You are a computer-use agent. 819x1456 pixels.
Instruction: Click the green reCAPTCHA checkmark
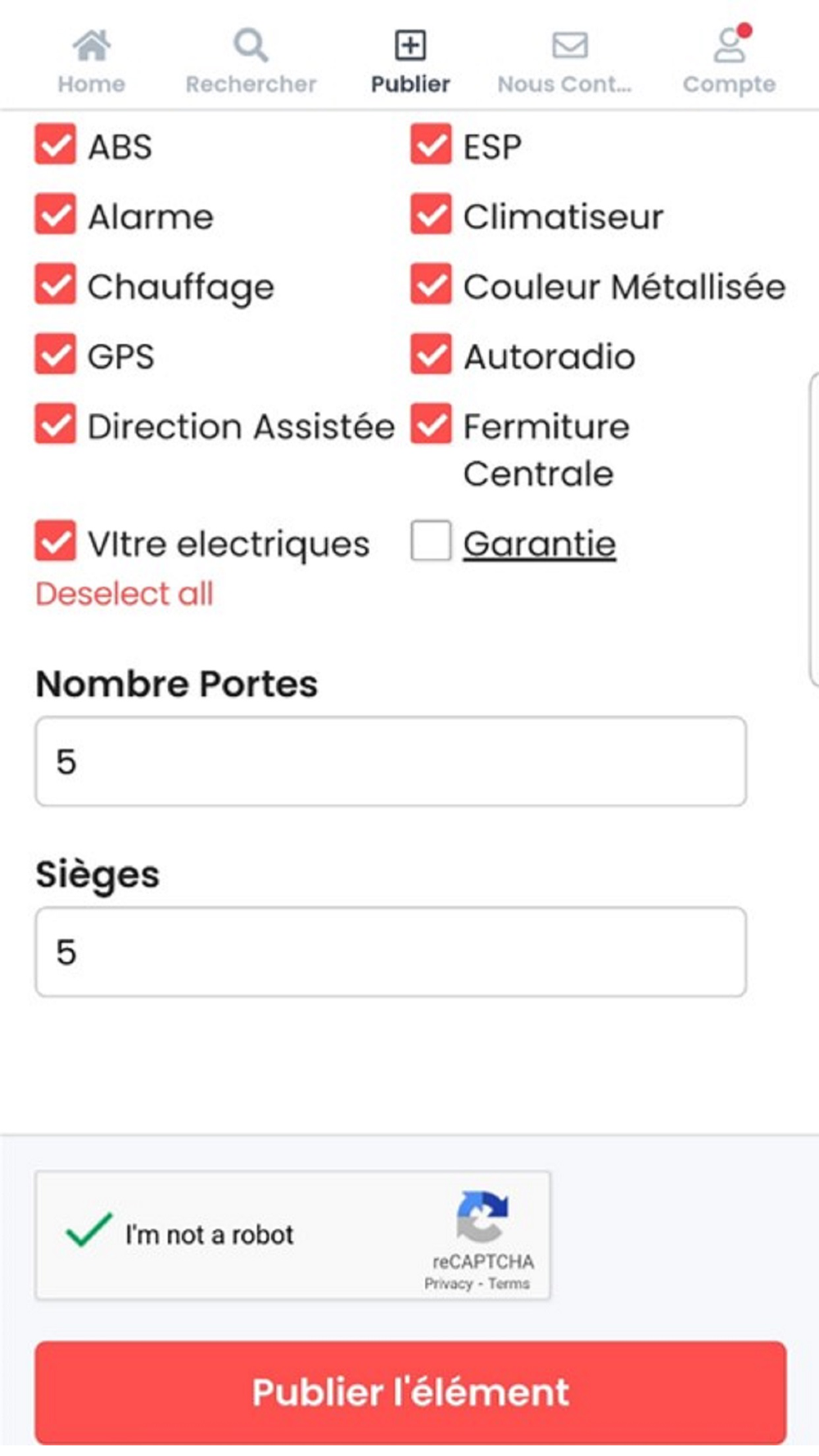click(x=88, y=1229)
